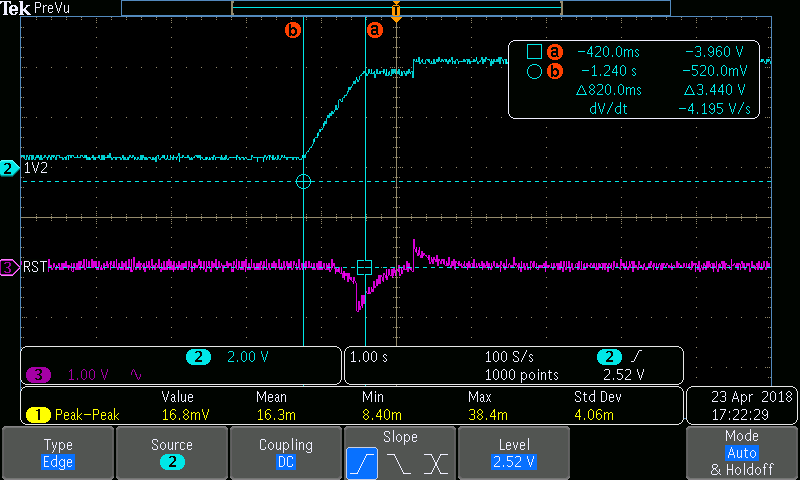Open the trigger Type Edge menu
This screenshot has height=480, width=800.
coord(58,453)
